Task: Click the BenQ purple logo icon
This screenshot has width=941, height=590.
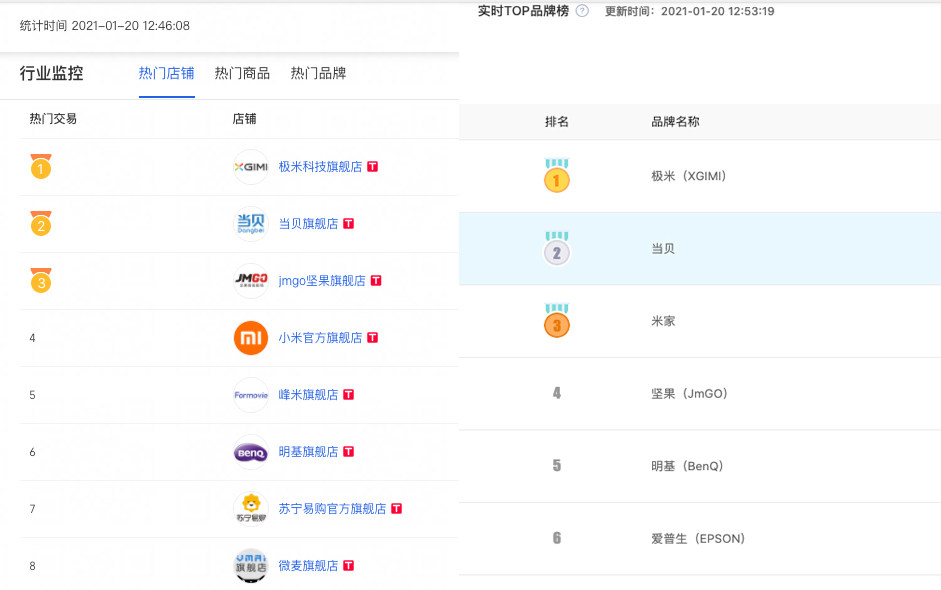Action: (x=250, y=452)
